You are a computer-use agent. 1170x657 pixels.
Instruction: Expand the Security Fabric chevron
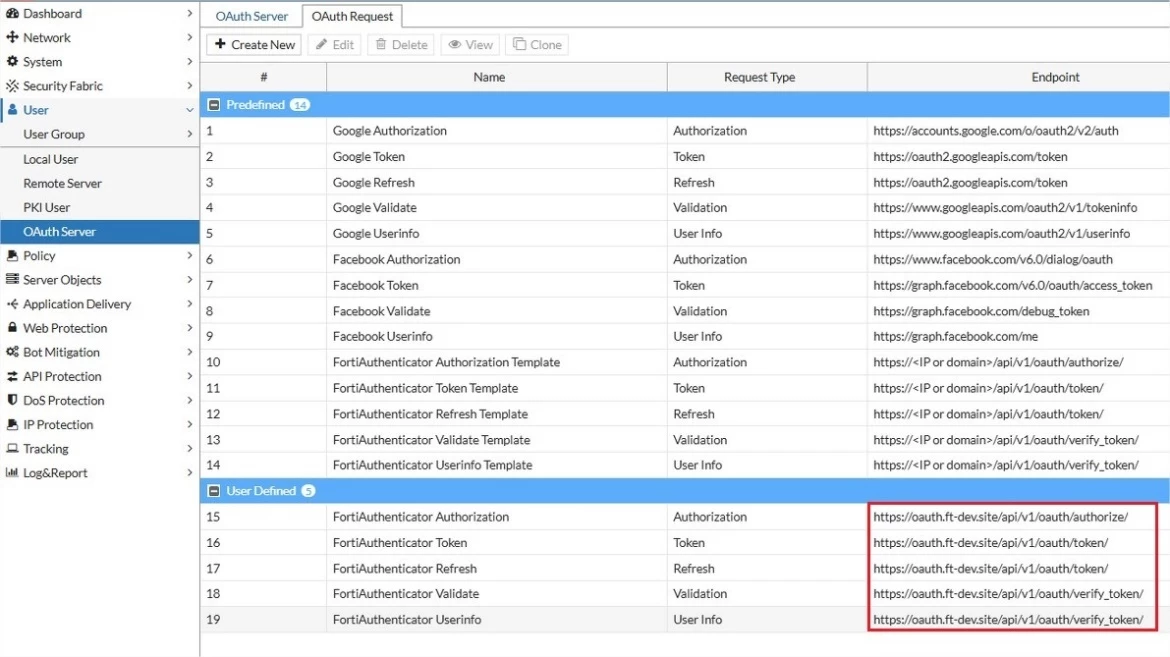(190, 86)
